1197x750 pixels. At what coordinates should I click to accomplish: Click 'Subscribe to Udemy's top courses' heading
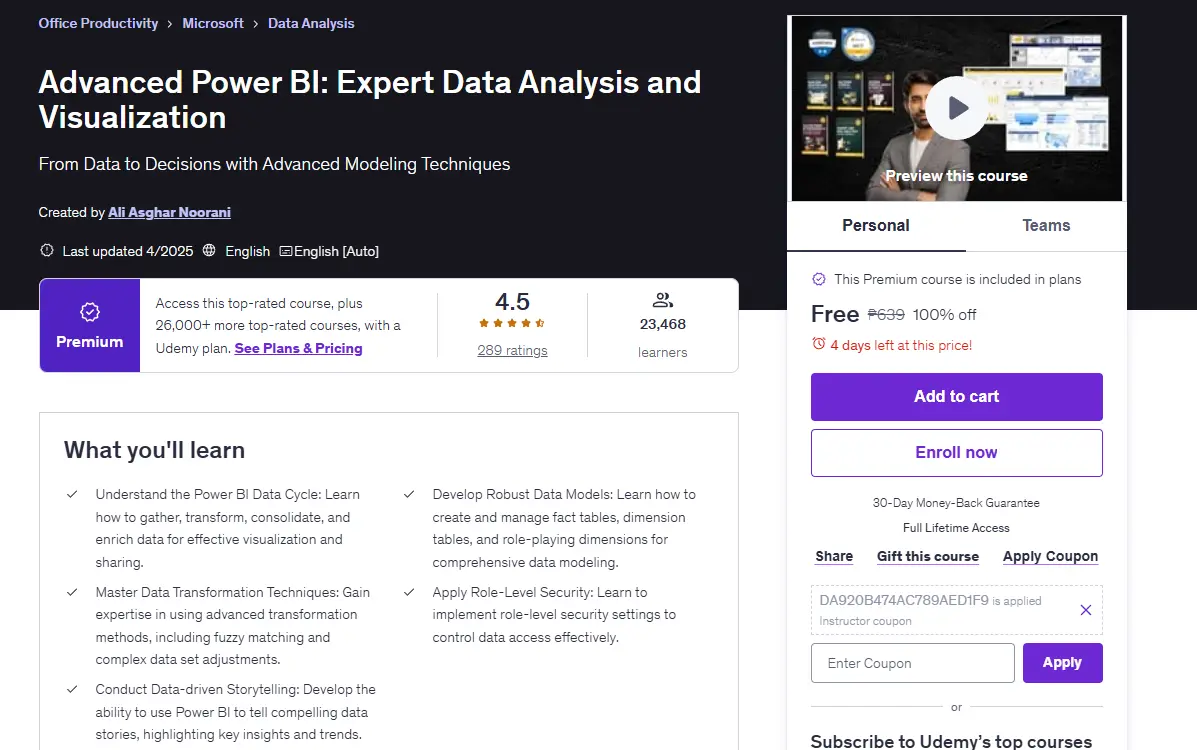(951, 742)
